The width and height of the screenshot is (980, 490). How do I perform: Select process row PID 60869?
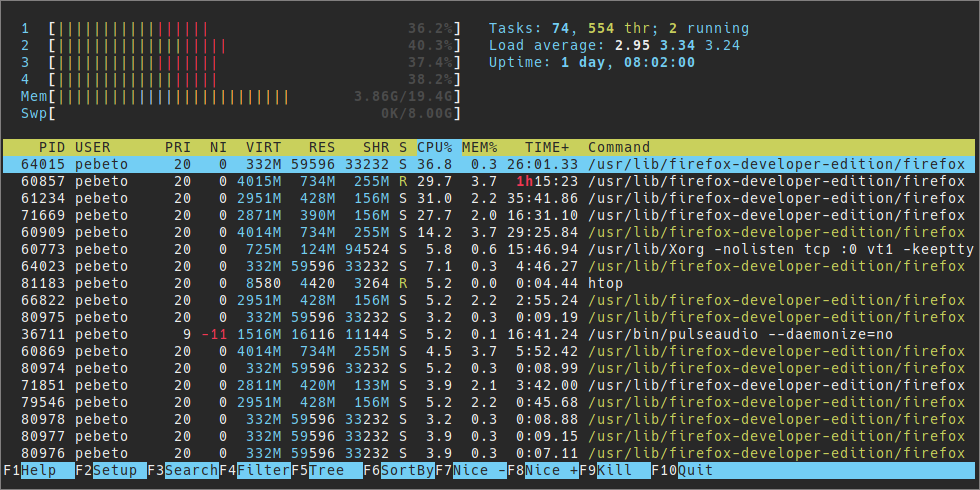point(489,351)
